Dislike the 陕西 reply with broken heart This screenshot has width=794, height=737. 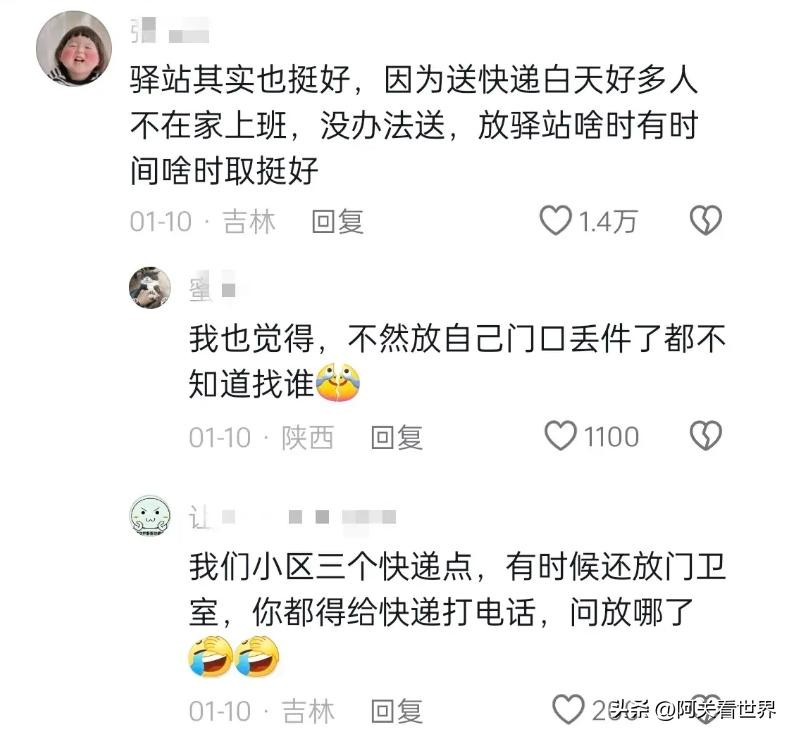point(706,436)
